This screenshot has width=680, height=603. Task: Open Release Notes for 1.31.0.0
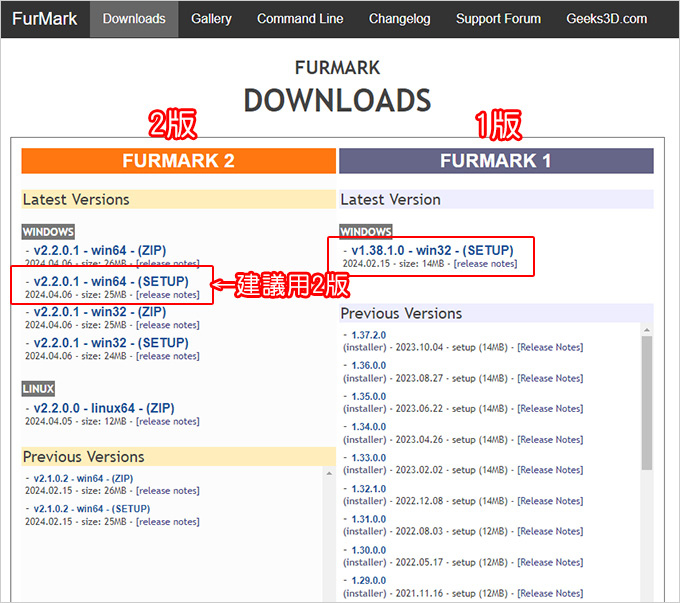pos(550,531)
